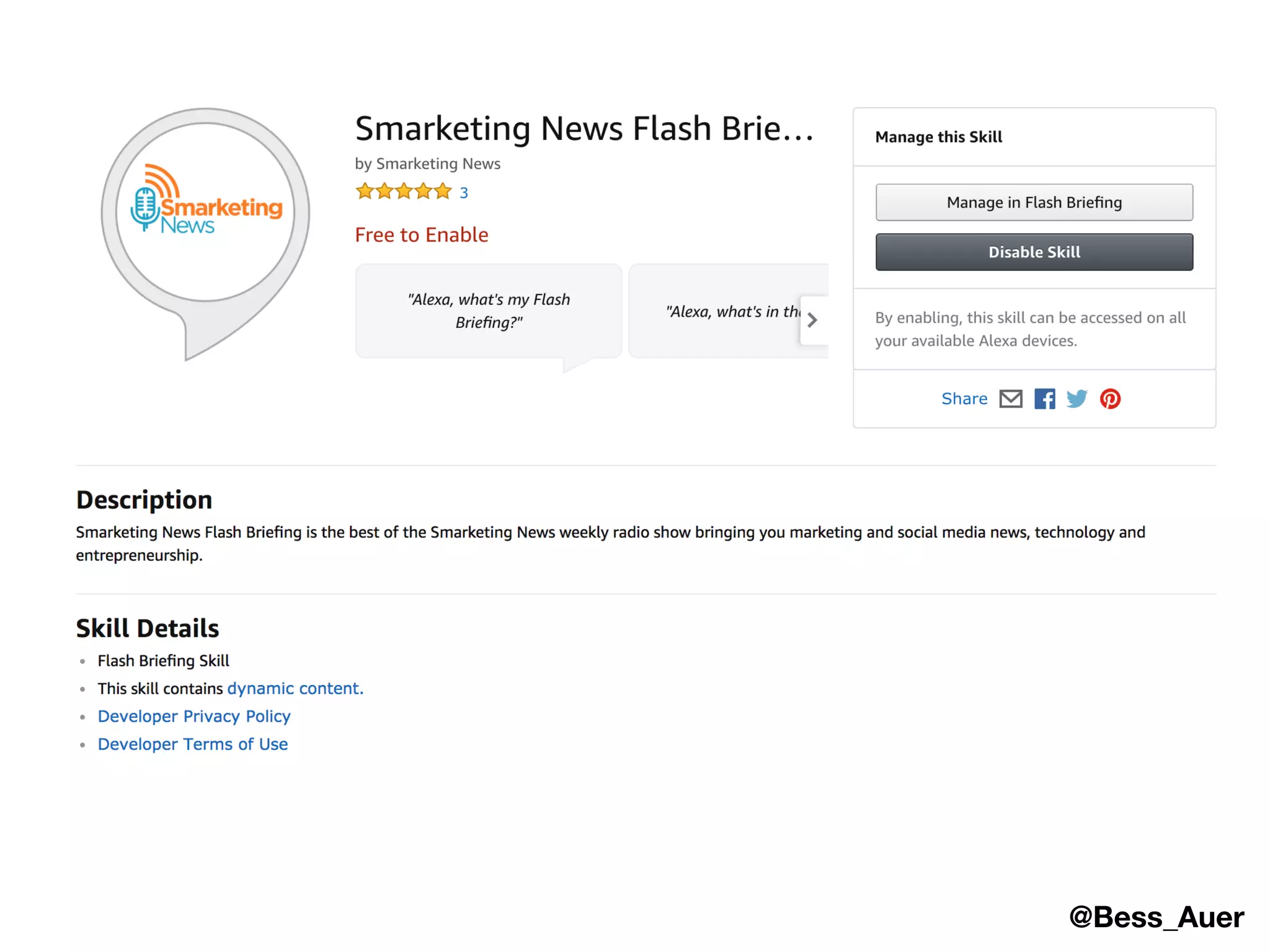Image resolution: width=1270 pixels, height=952 pixels.
Task: Click the five-star rating icons
Action: [404, 192]
